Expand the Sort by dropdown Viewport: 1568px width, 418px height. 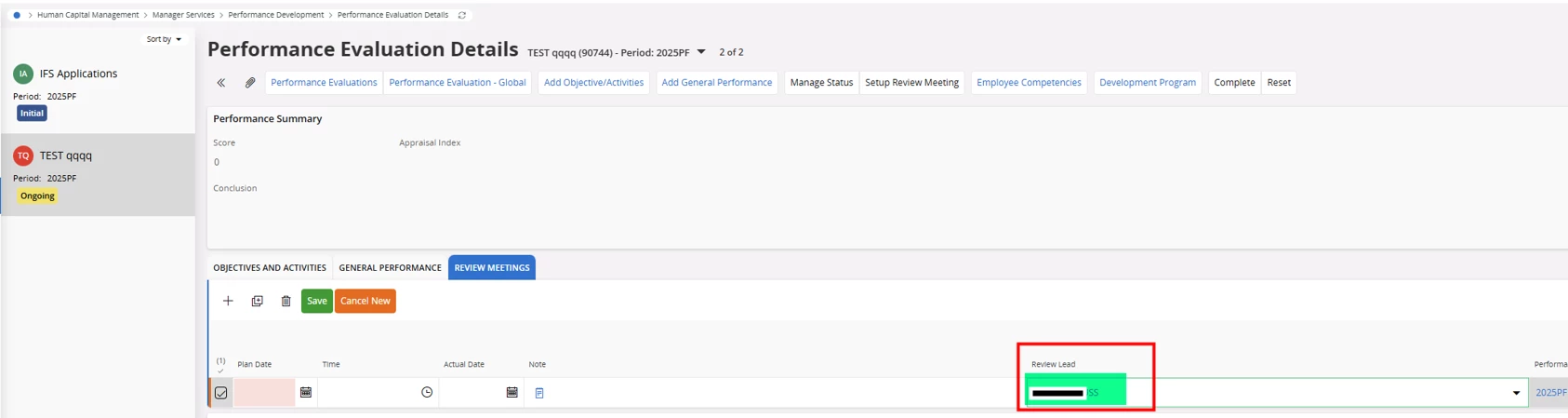pyautogui.click(x=164, y=39)
